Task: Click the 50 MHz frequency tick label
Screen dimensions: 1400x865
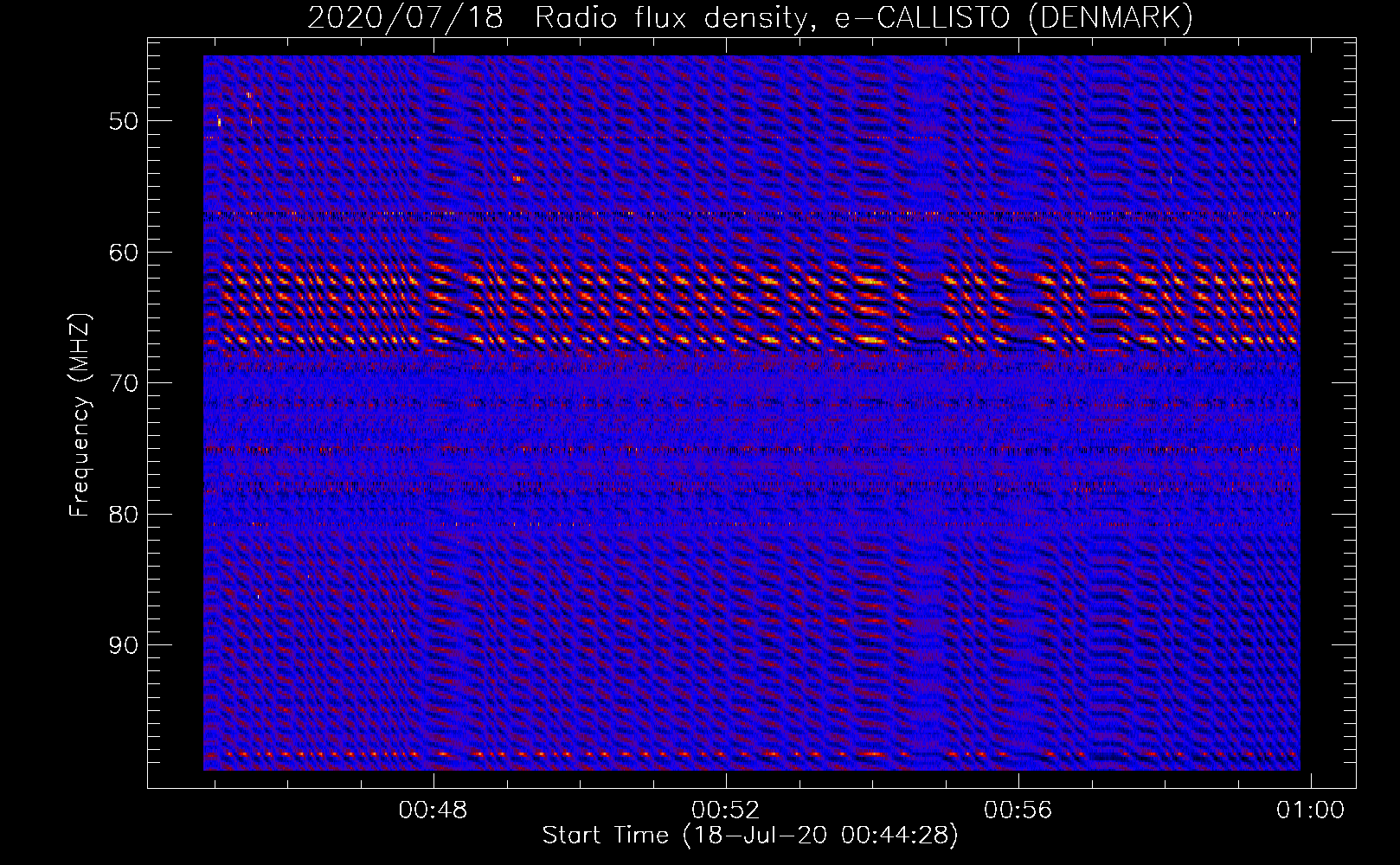Action: pos(123,121)
